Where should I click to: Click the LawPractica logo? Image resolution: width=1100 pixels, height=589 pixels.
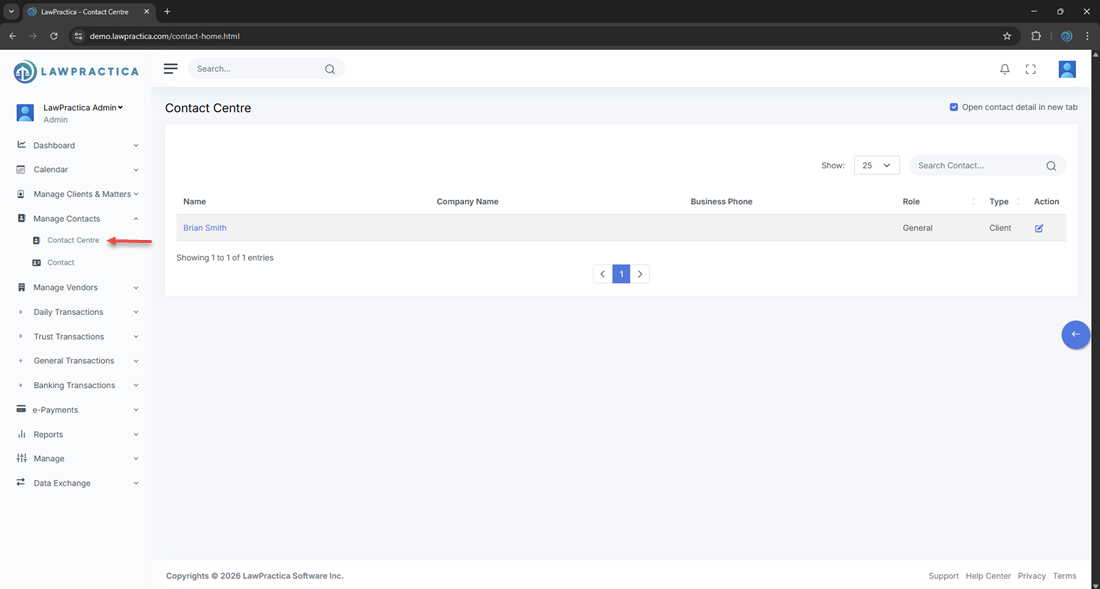[76, 71]
